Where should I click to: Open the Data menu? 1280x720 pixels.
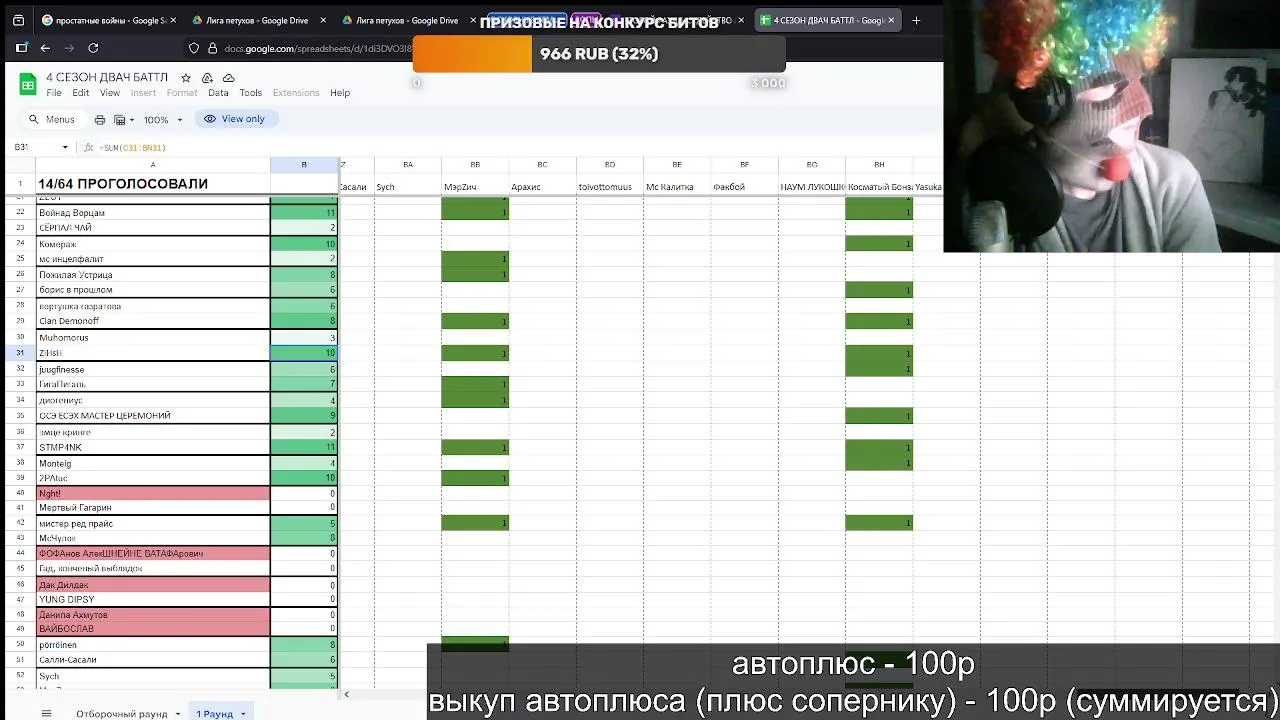tap(218, 93)
